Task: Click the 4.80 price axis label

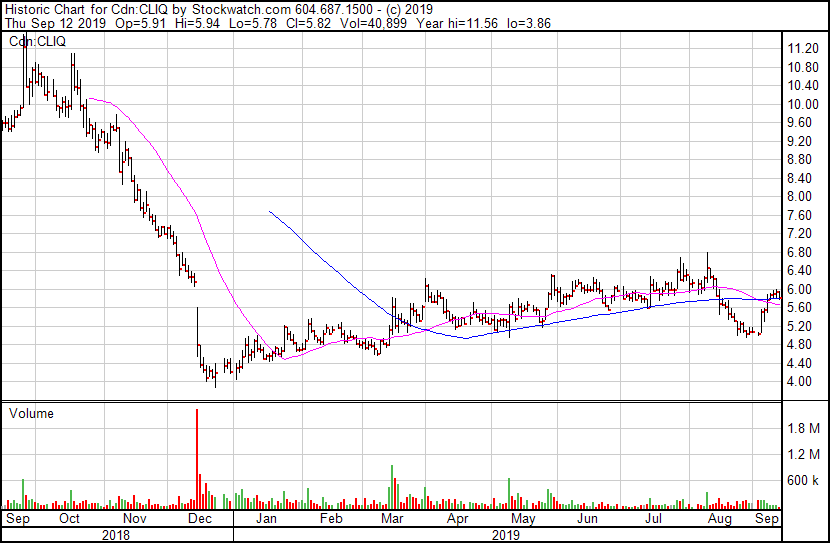Action: 799,345
